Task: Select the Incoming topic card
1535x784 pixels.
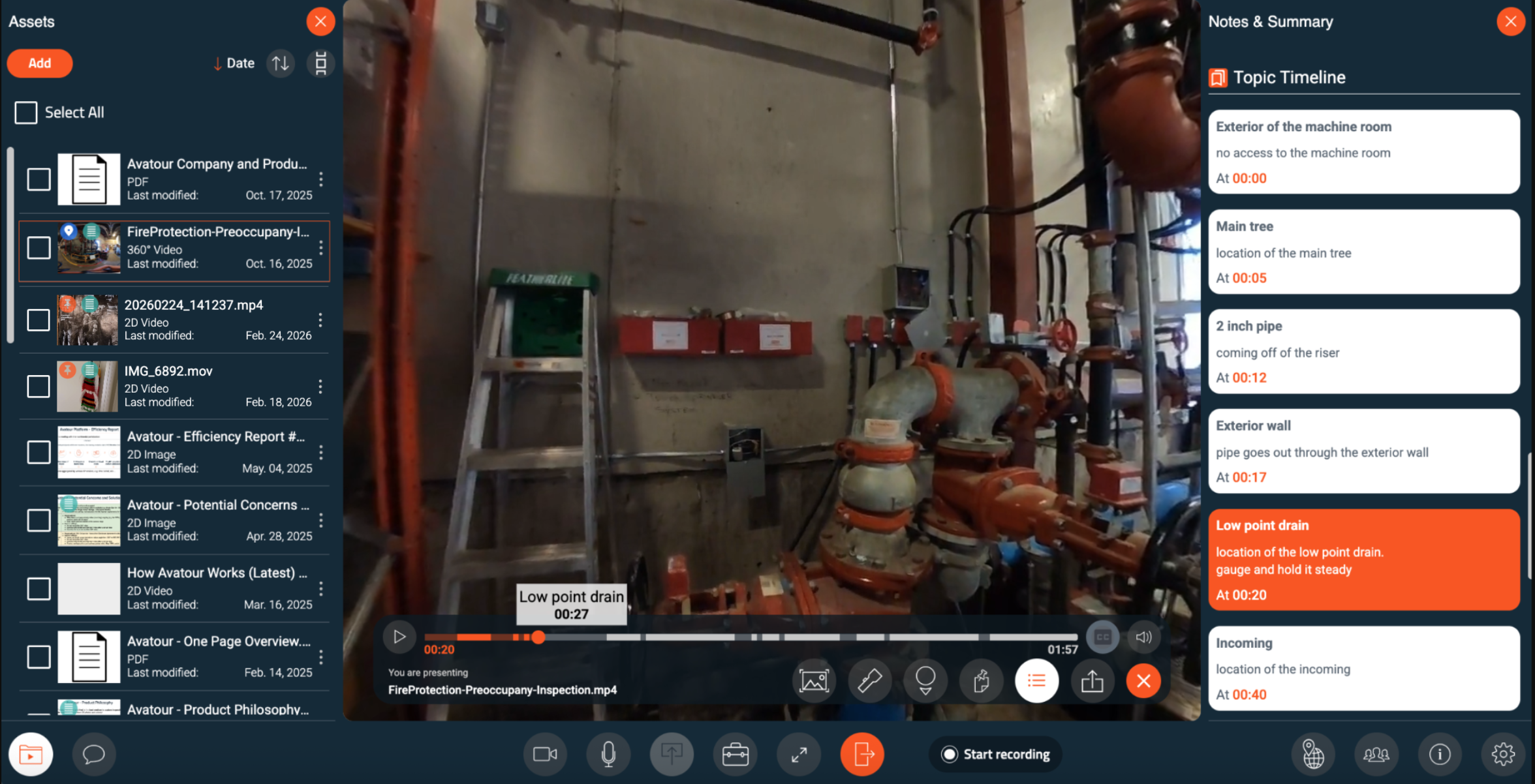Action: (1363, 668)
